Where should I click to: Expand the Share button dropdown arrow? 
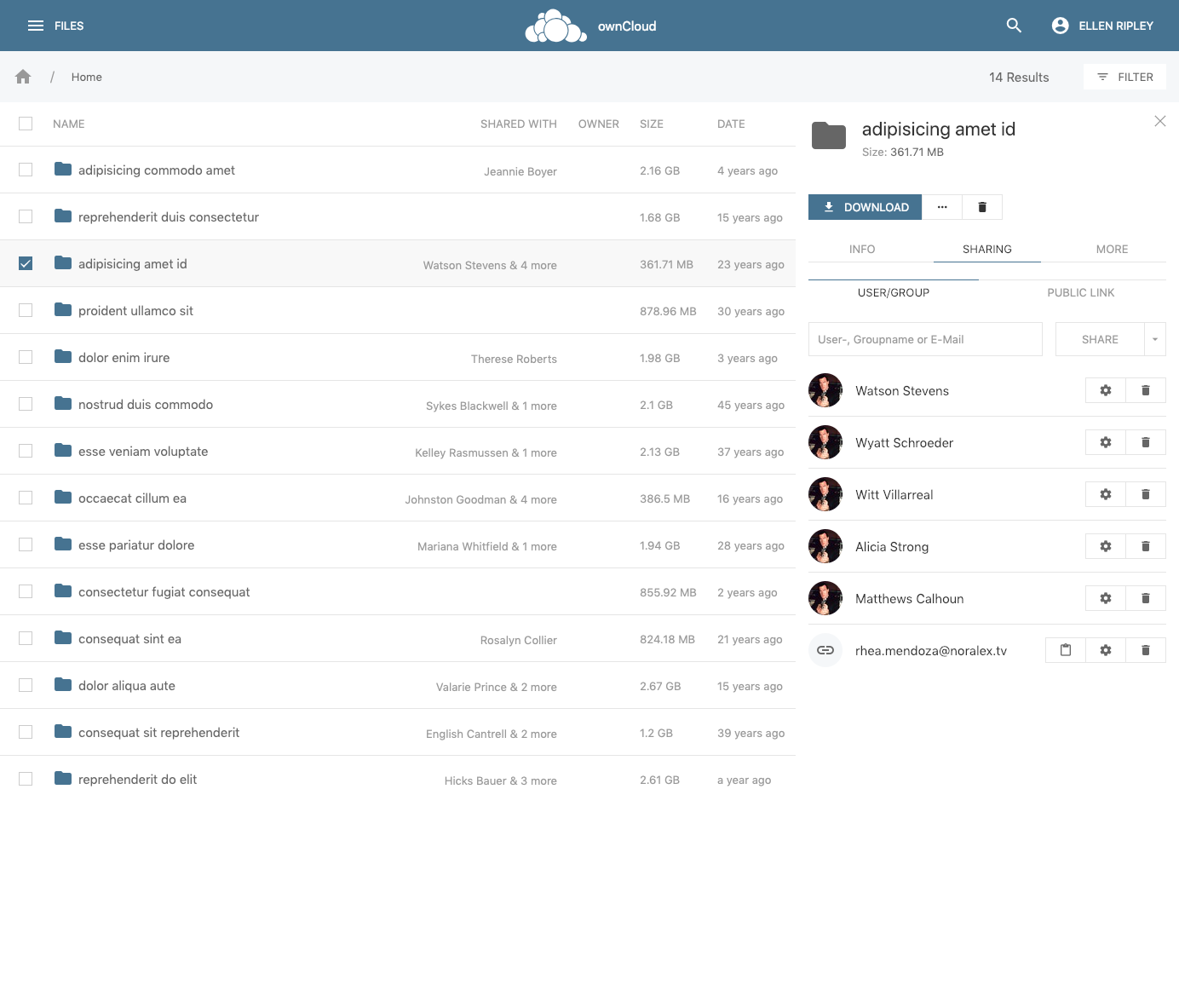point(1155,339)
